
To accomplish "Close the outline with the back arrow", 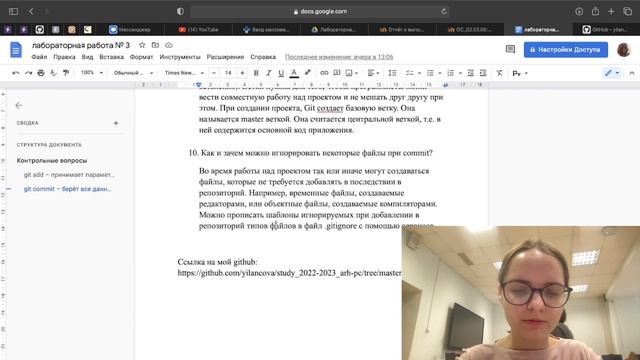I will 19,105.
